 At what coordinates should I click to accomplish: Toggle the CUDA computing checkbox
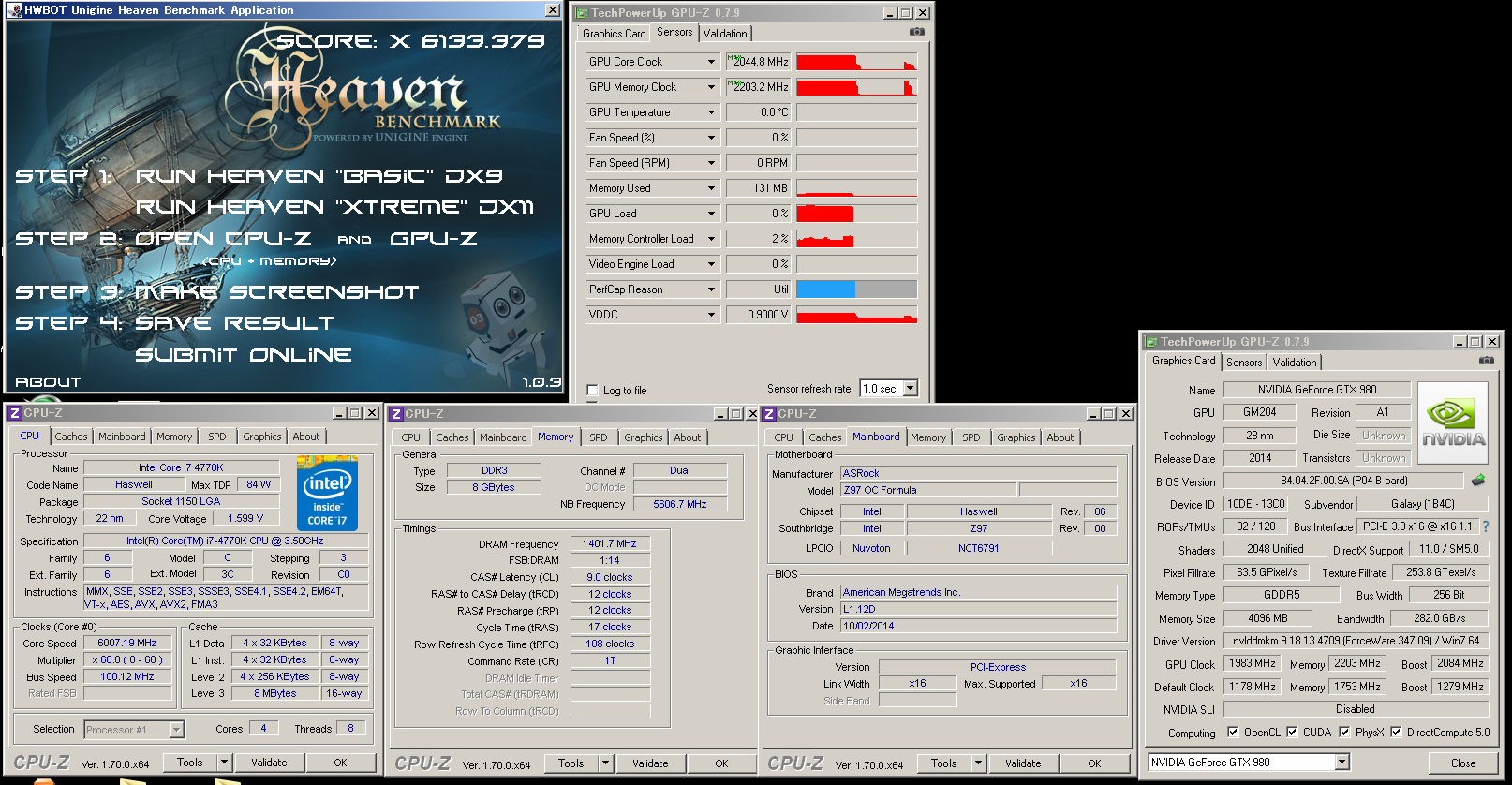tap(1292, 733)
